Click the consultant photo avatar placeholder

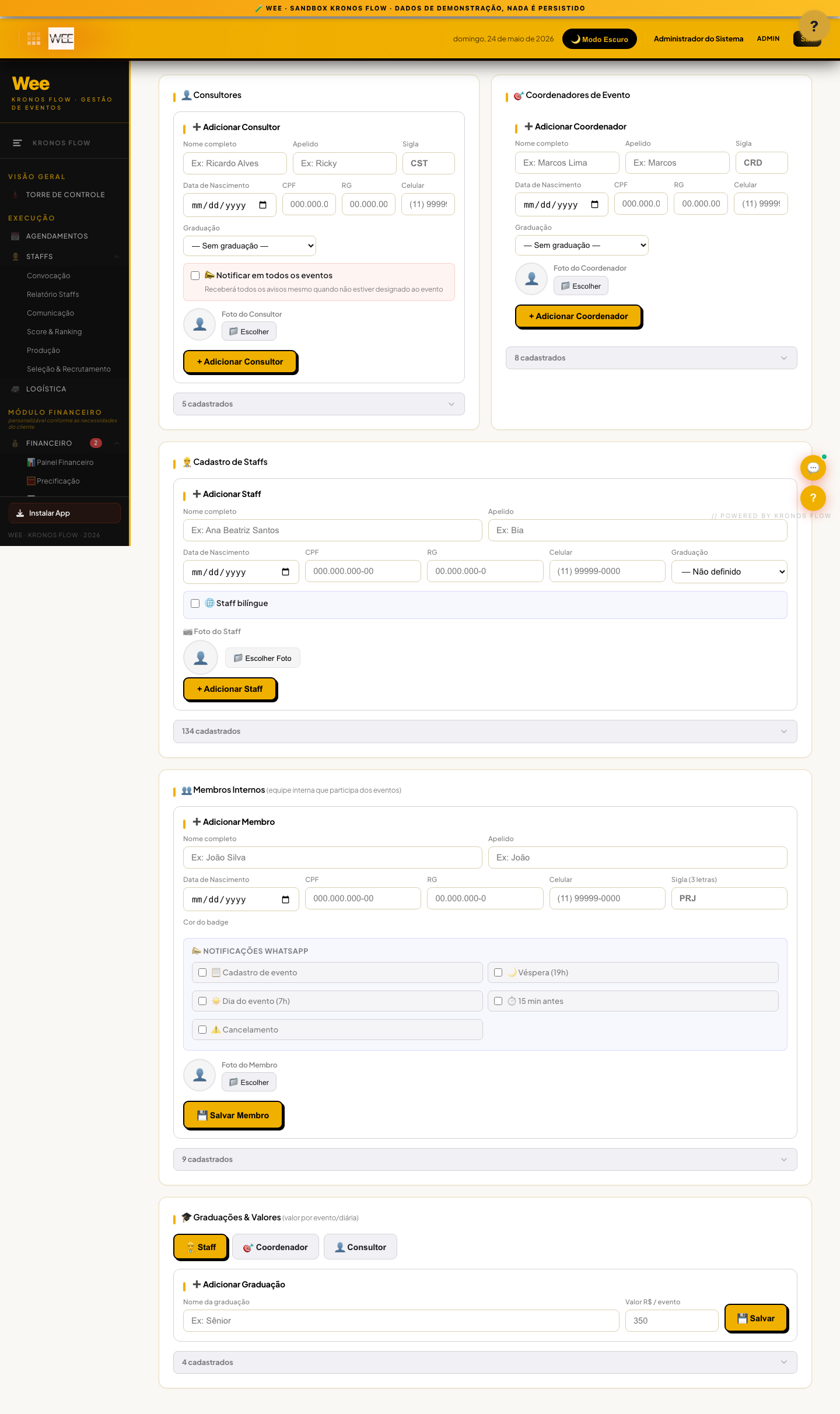coord(199,324)
